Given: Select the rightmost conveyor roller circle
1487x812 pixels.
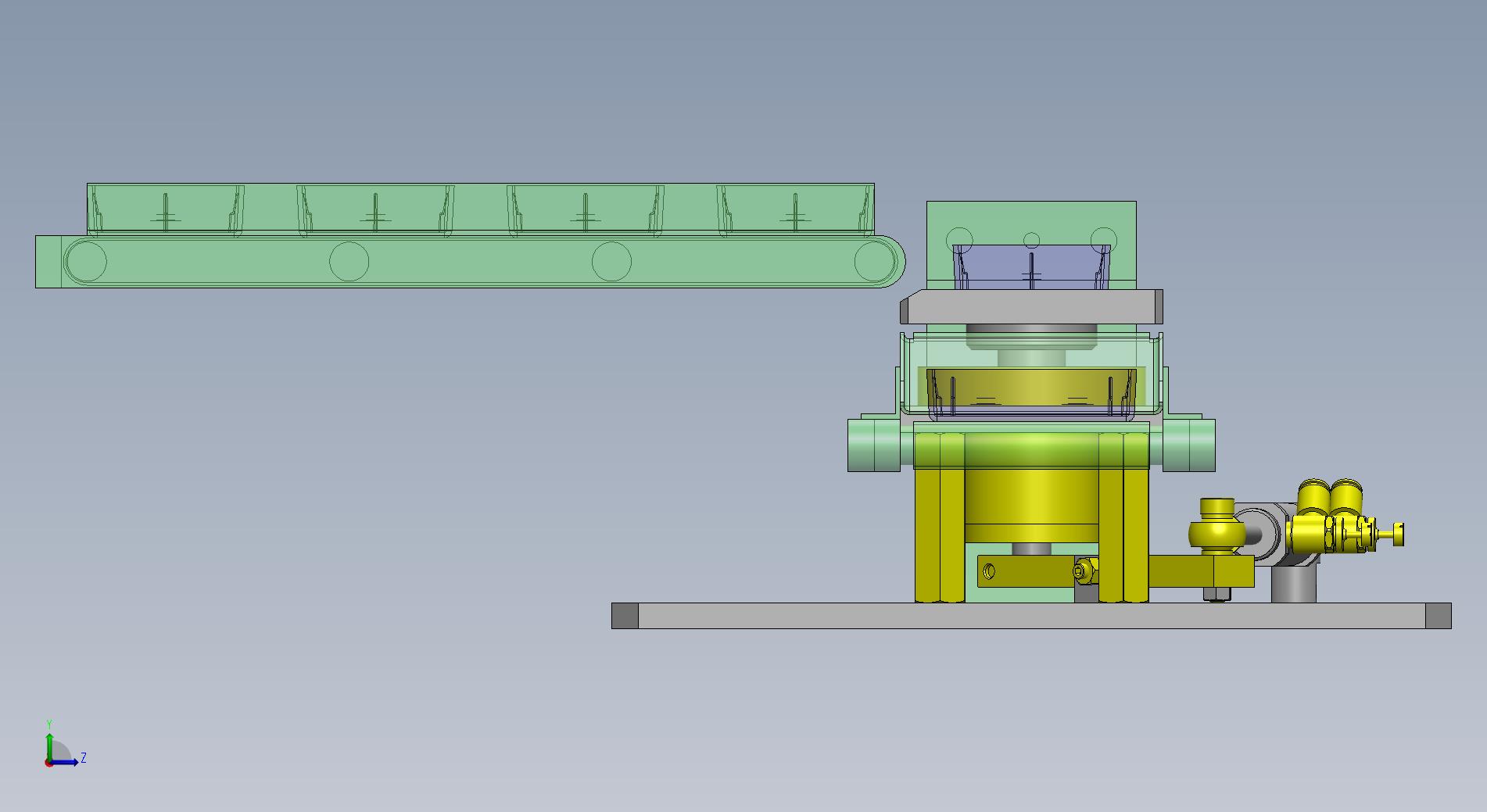Looking at the screenshot, I should (874, 261).
